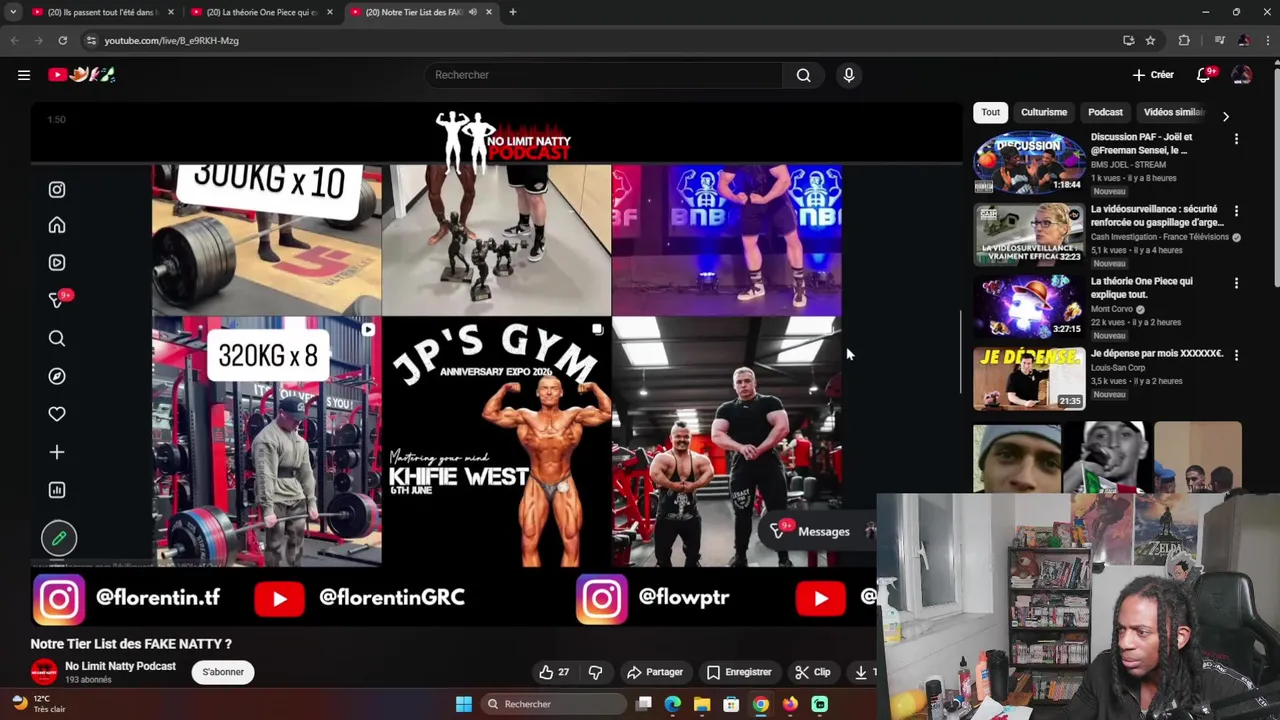This screenshot has height=720, width=1280.
Task: Open the Chrome profile icon
Action: click(1243, 40)
